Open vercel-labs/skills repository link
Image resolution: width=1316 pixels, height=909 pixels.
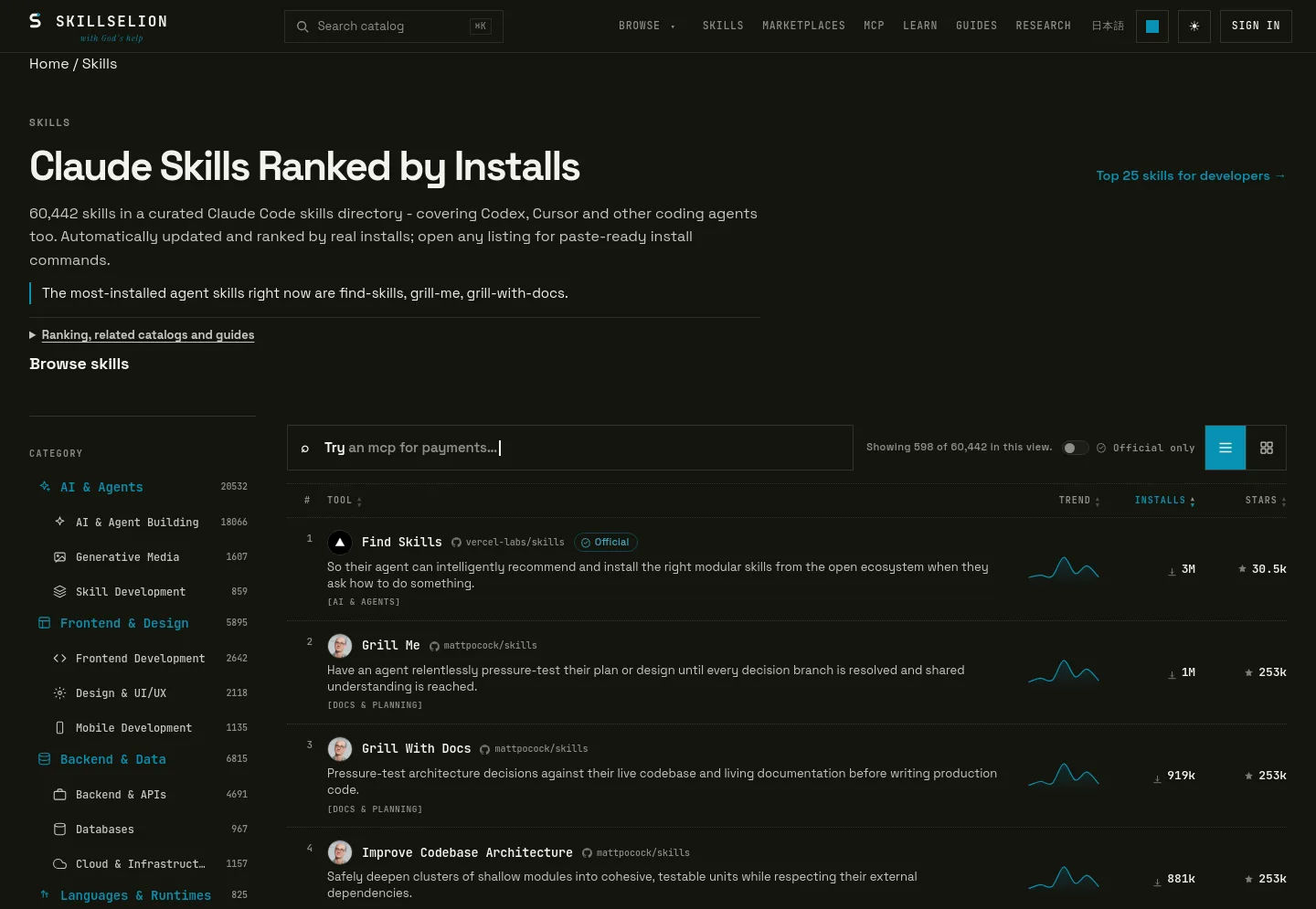click(x=508, y=543)
